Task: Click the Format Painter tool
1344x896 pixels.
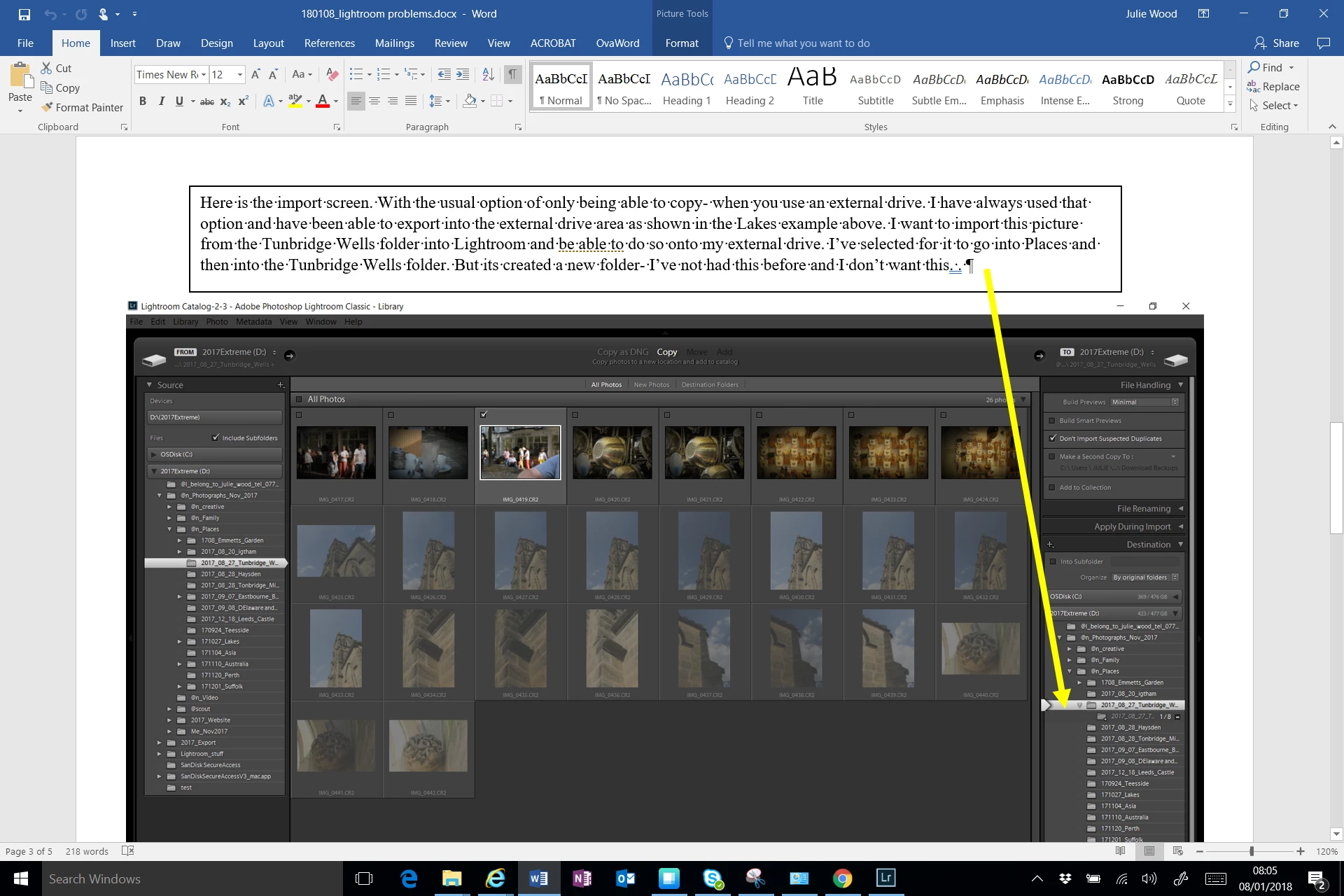Action: tap(82, 107)
